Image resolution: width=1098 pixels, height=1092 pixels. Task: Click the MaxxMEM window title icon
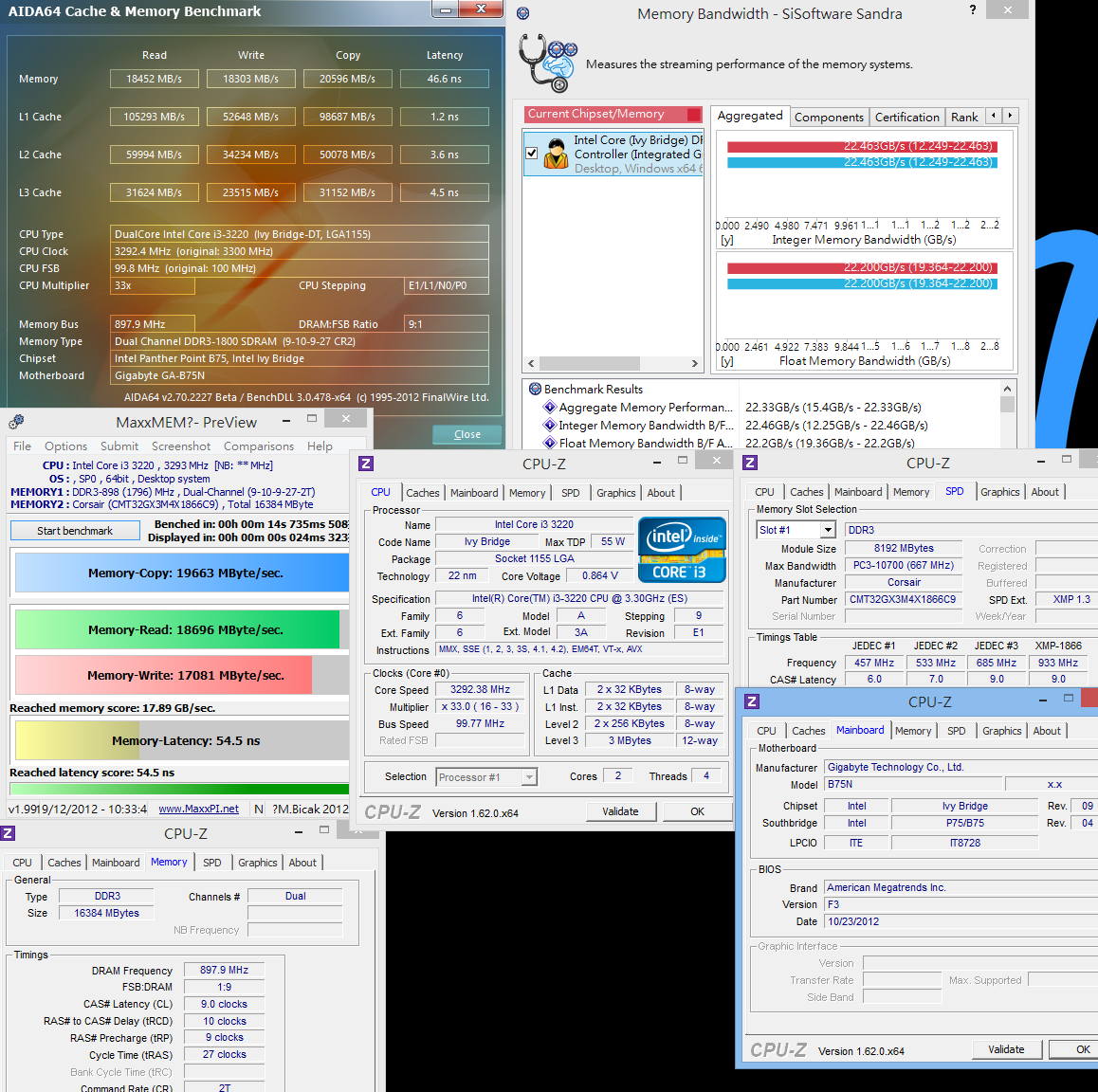coord(16,422)
